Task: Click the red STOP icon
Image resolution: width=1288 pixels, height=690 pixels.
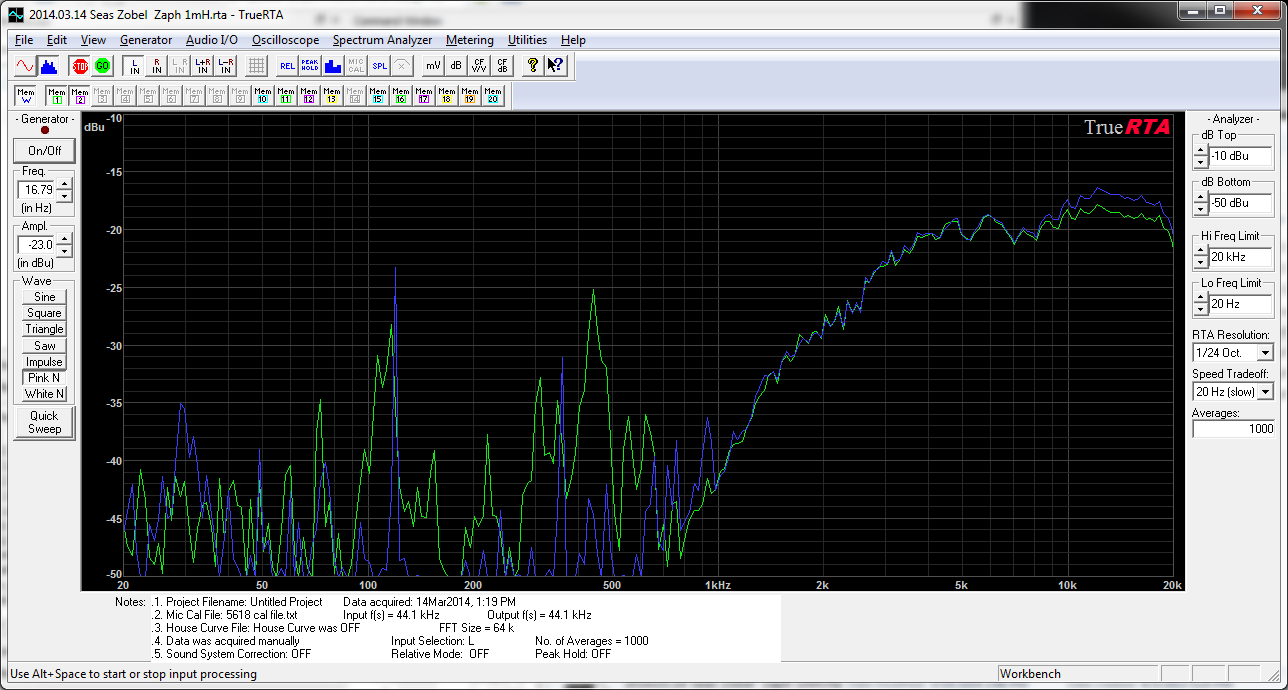Action: 81,66
